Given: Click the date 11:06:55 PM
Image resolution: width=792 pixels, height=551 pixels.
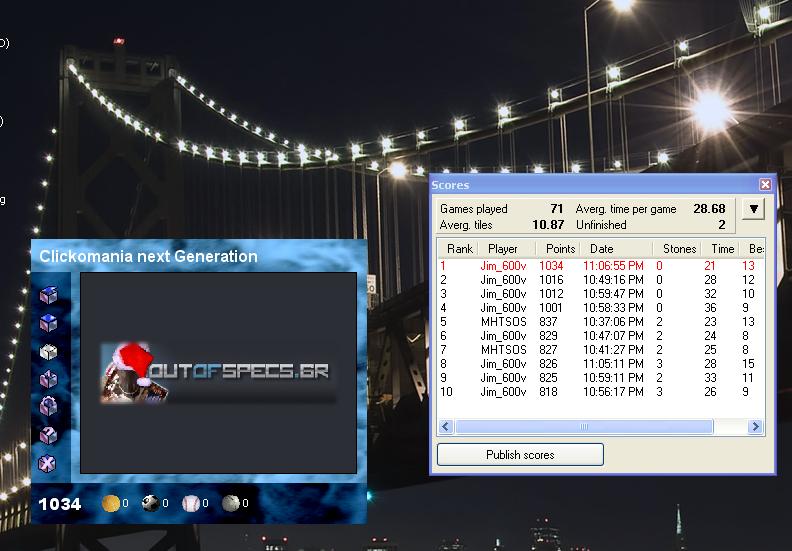Looking at the screenshot, I should 613,266.
